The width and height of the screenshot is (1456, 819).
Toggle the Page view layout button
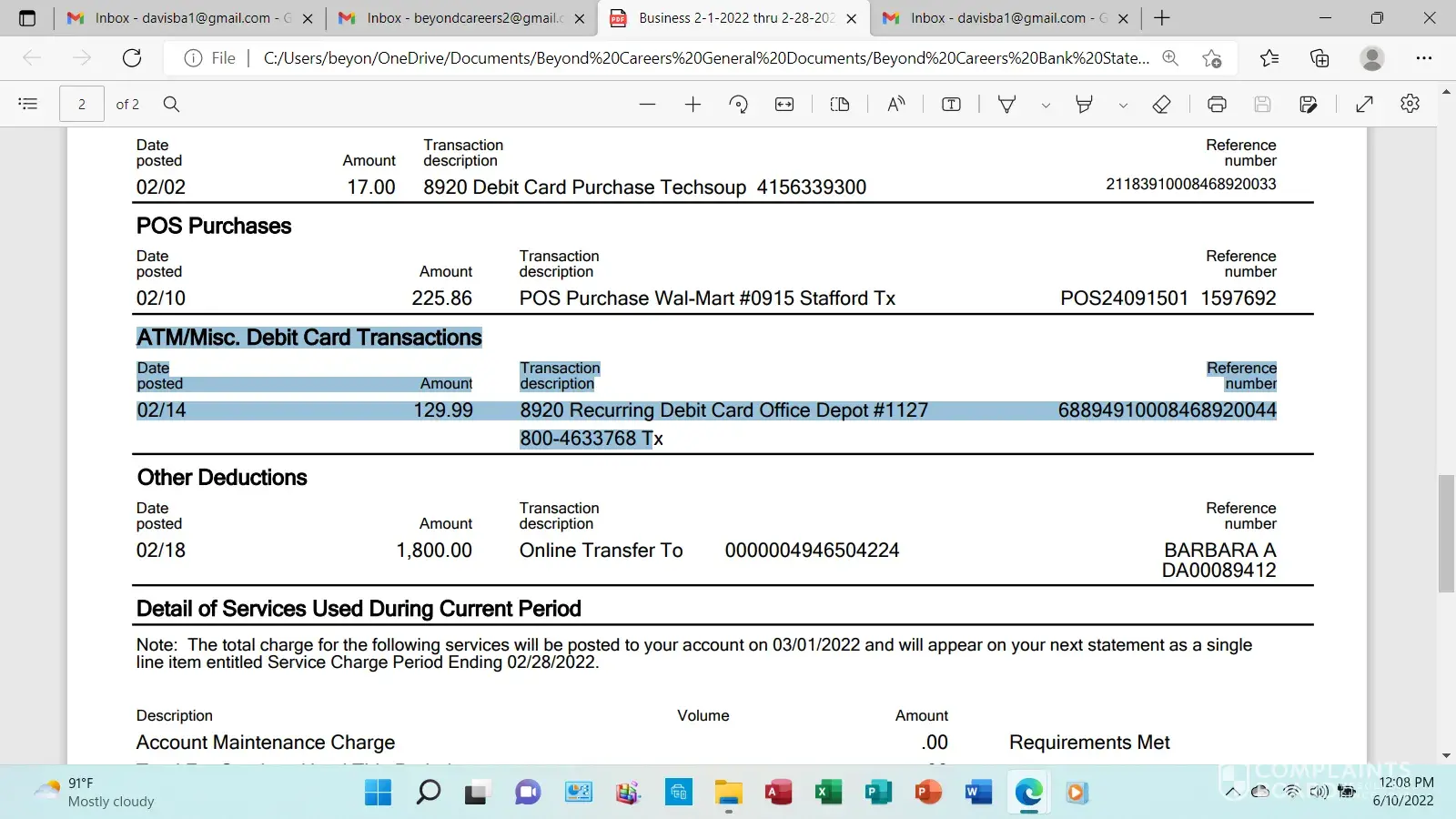tap(840, 105)
